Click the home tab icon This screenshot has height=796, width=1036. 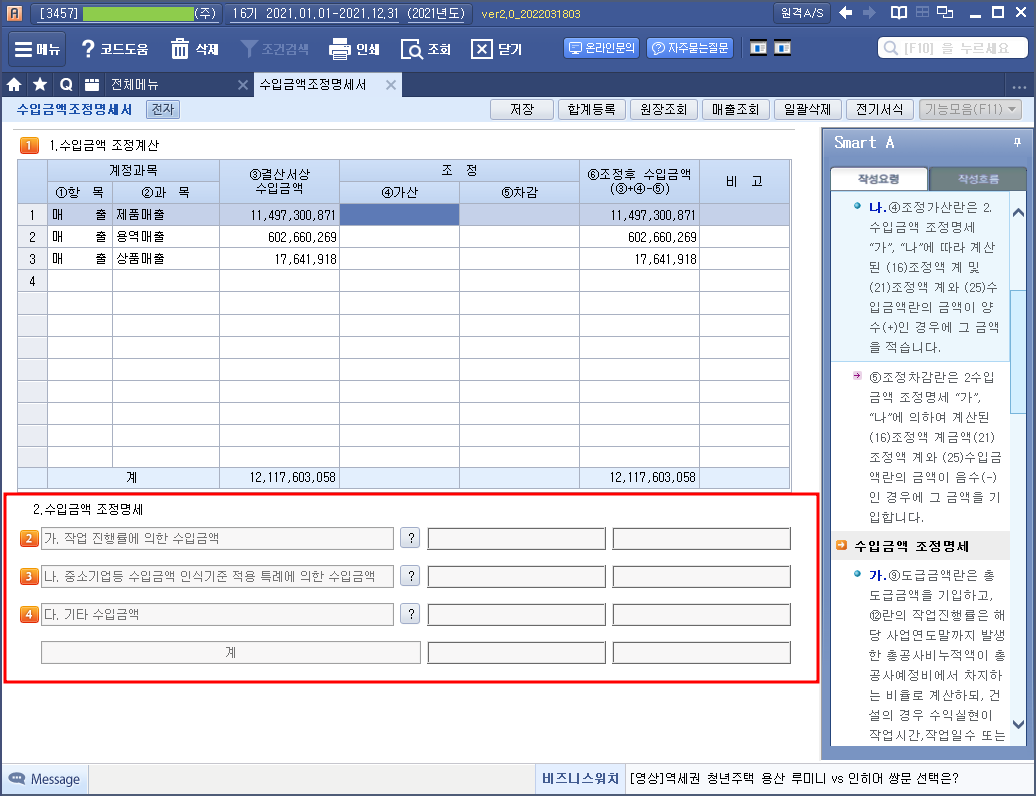point(14,85)
